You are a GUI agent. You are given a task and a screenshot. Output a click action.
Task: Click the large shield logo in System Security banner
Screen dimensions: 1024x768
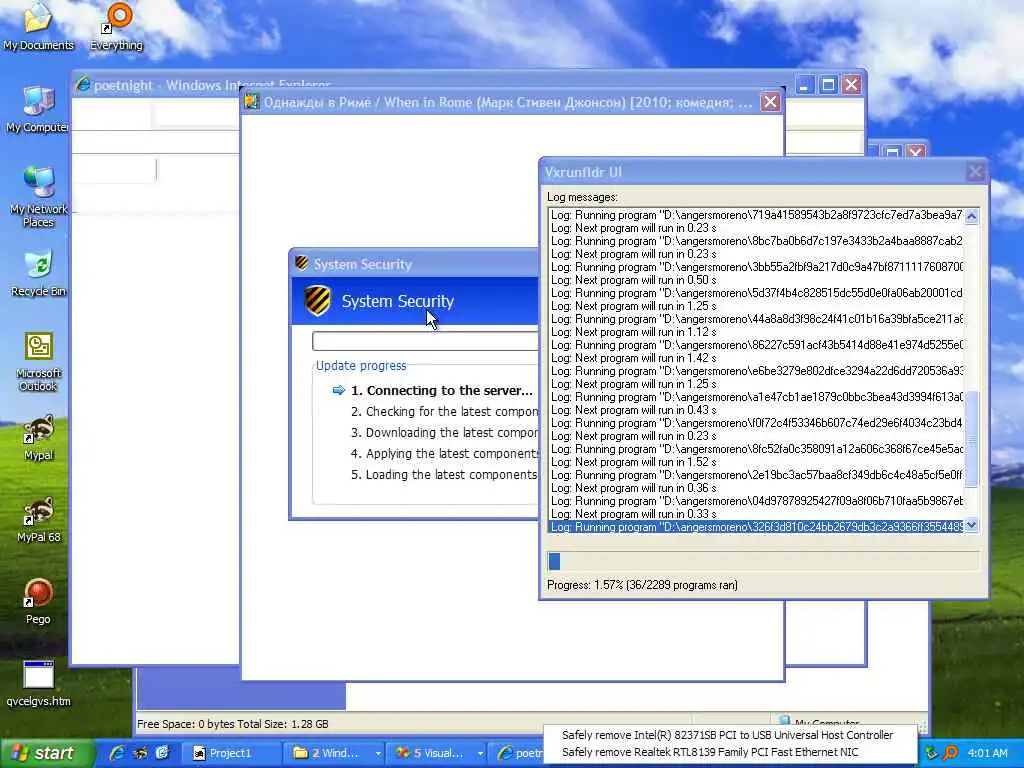click(x=317, y=301)
